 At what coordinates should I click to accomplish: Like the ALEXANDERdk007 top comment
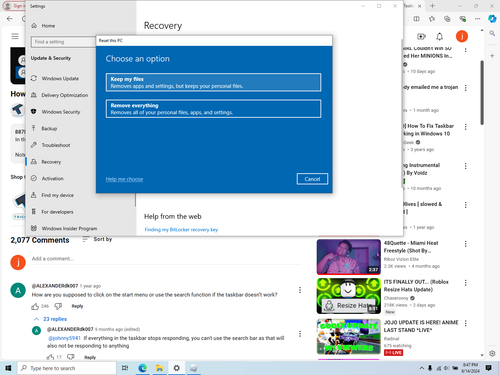[x=35, y=306]
